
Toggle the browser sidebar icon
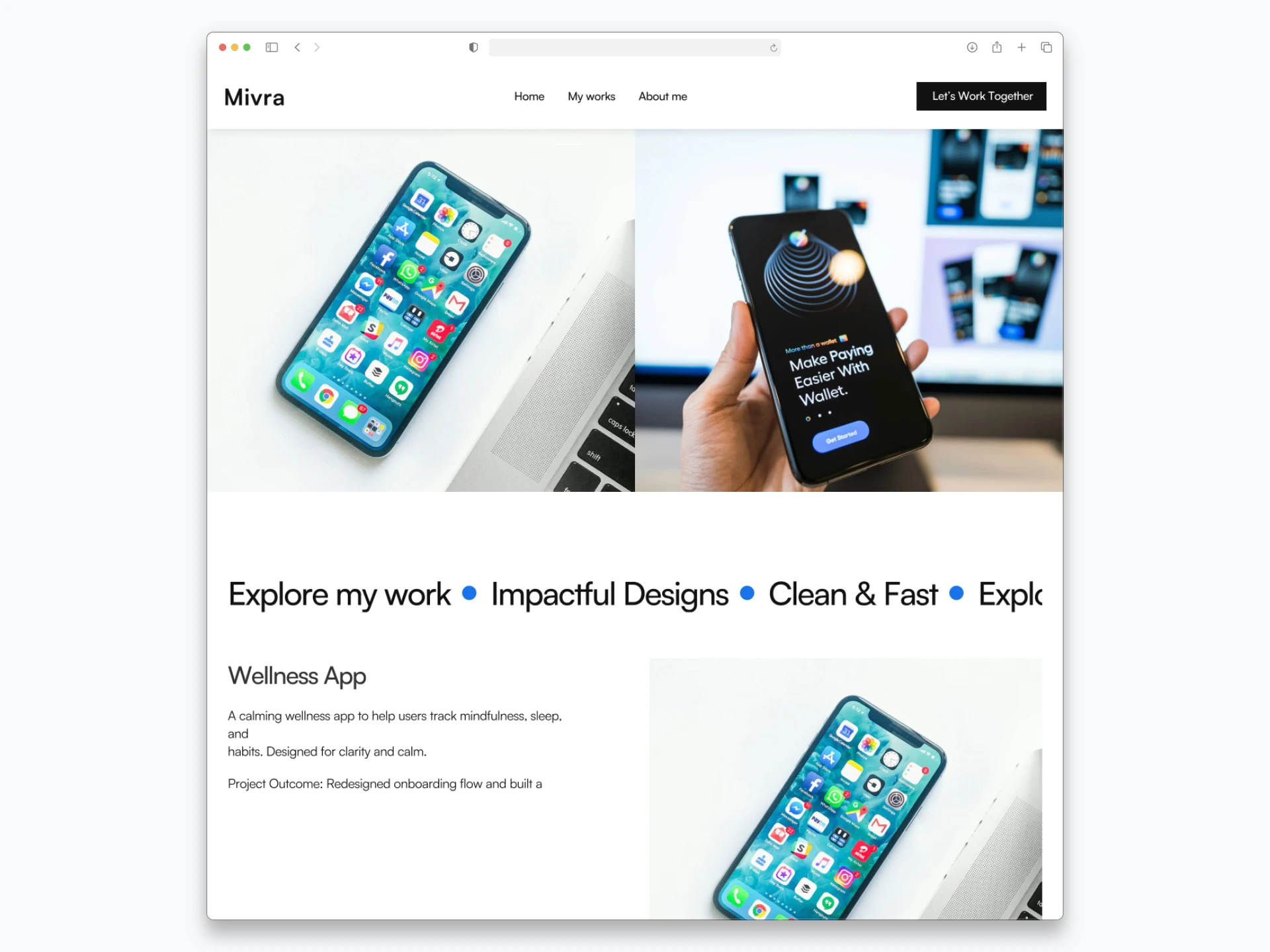click(271, 48)
